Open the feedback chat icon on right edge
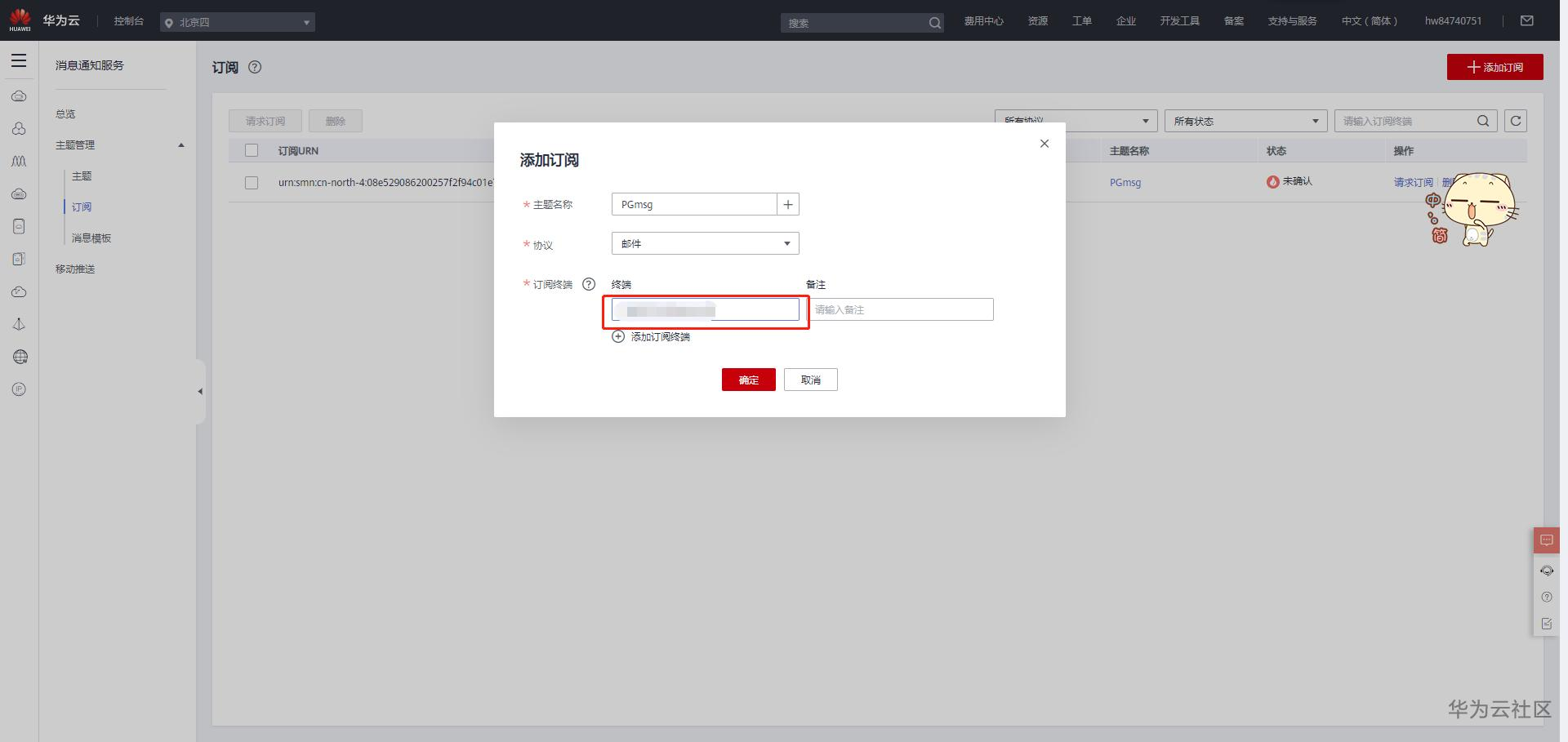The image size is (1568, 742). click(x=1547, y=540)
